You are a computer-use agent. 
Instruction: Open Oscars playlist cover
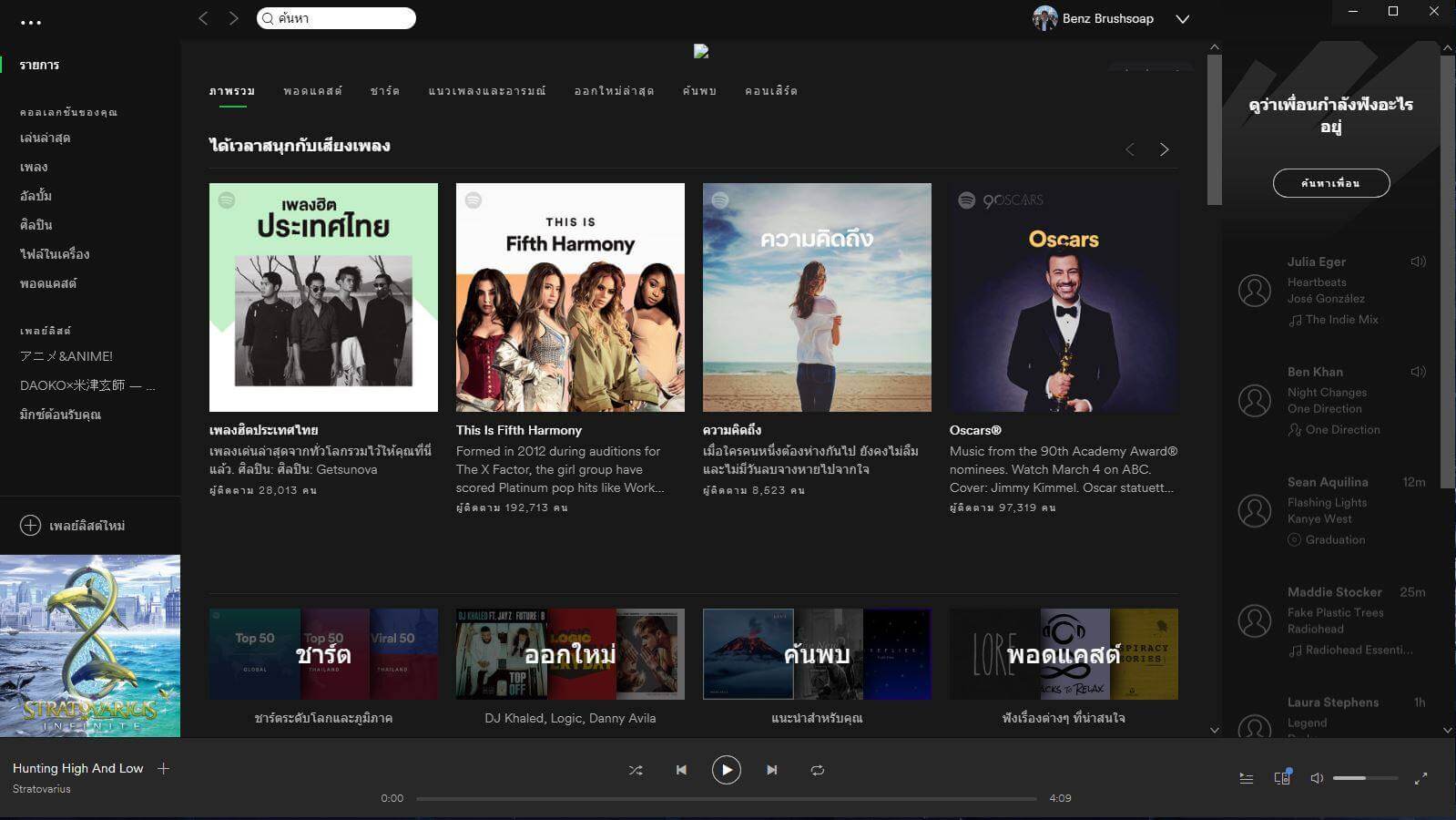[x=1064, y=297]
